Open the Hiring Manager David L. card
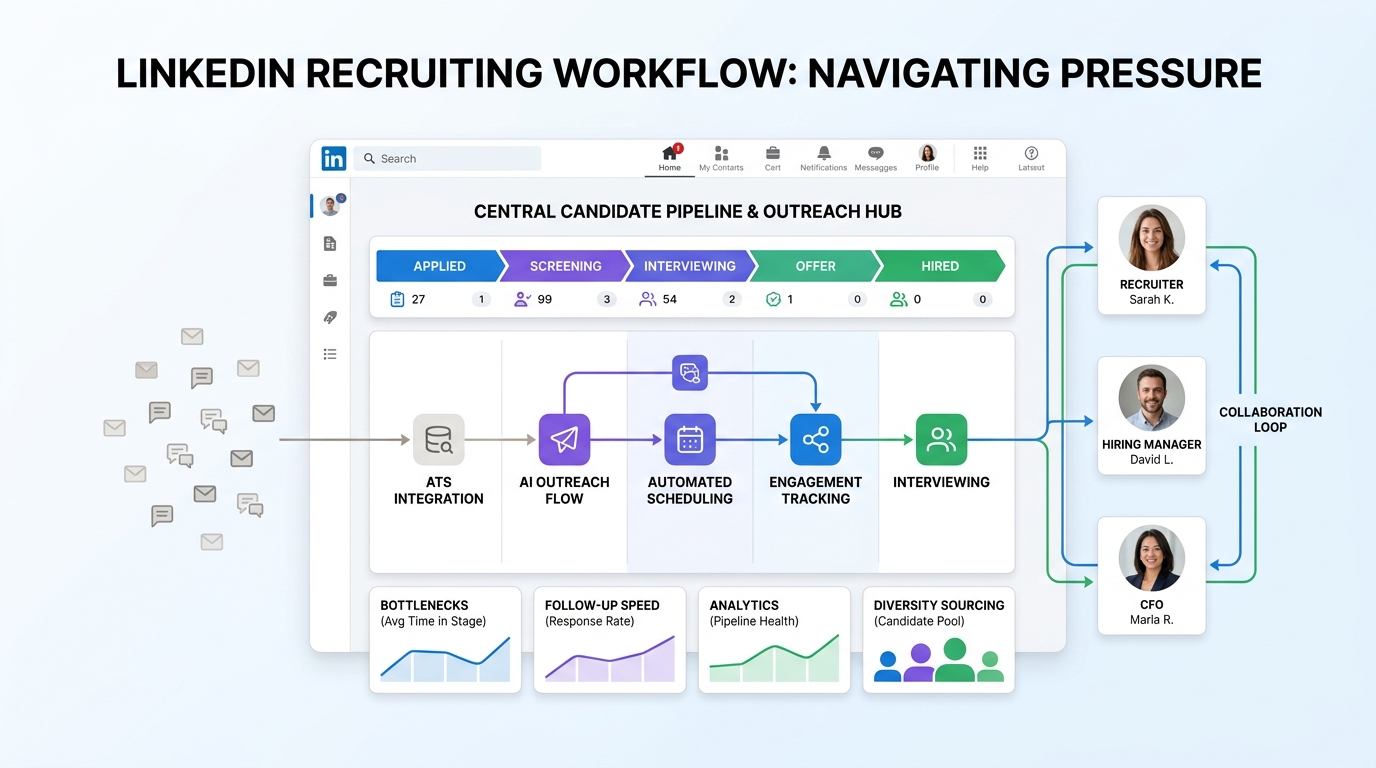This screenshot has width=1376, height=768. pyautogui.click(x=1151, y=415)
